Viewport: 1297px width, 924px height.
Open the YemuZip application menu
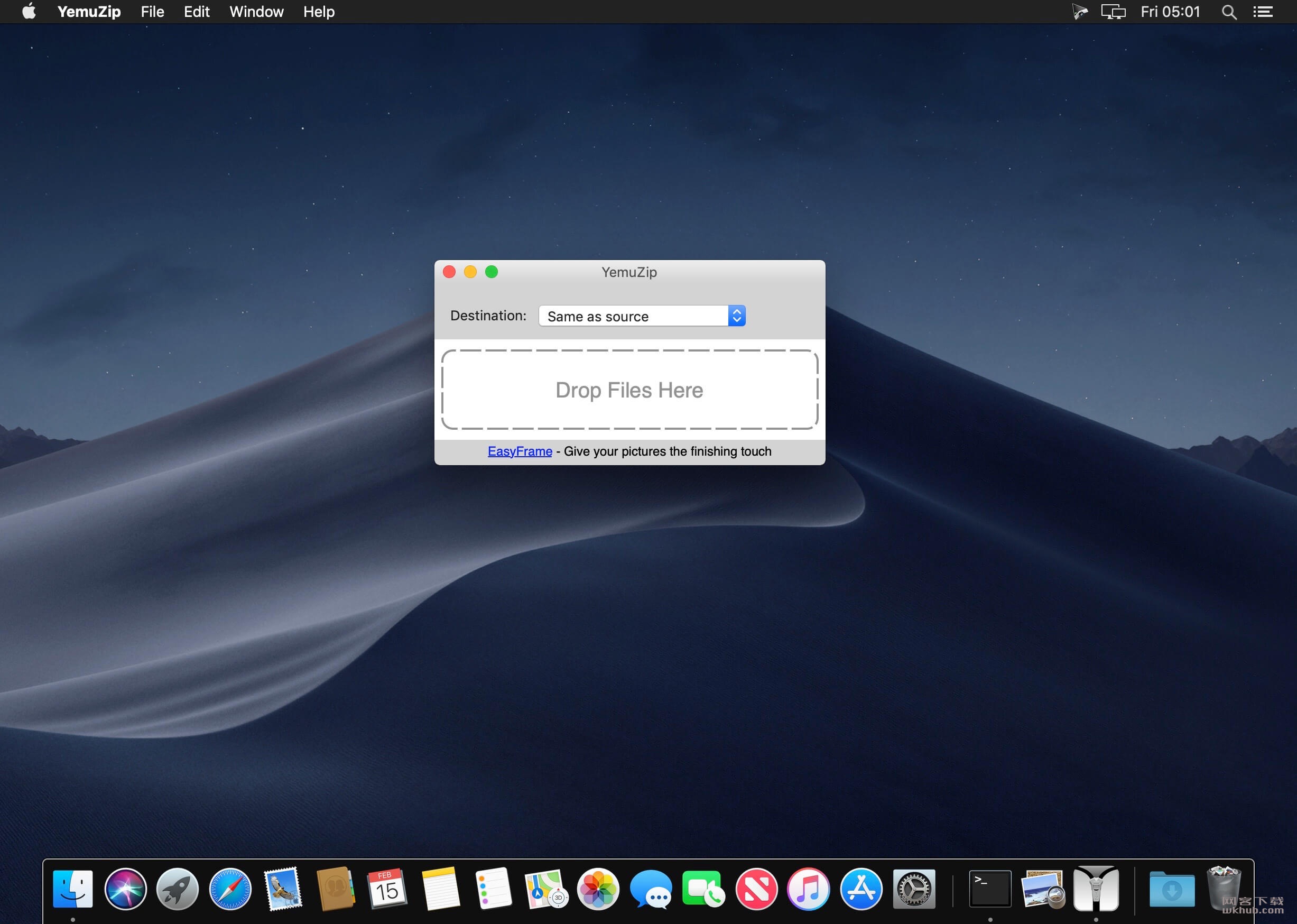(89, 12)
